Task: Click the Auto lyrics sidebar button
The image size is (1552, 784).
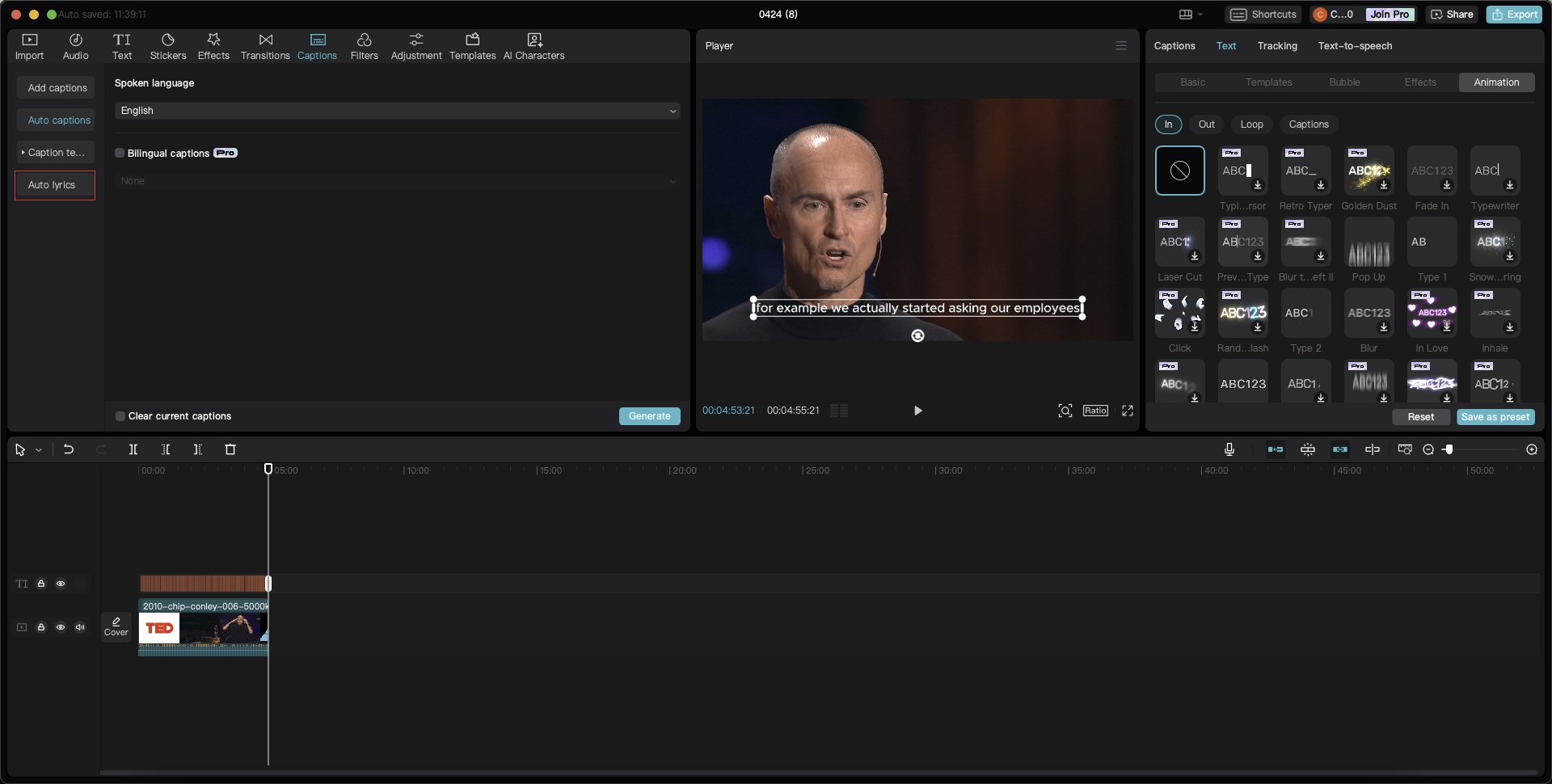Action: coord(55,185)
